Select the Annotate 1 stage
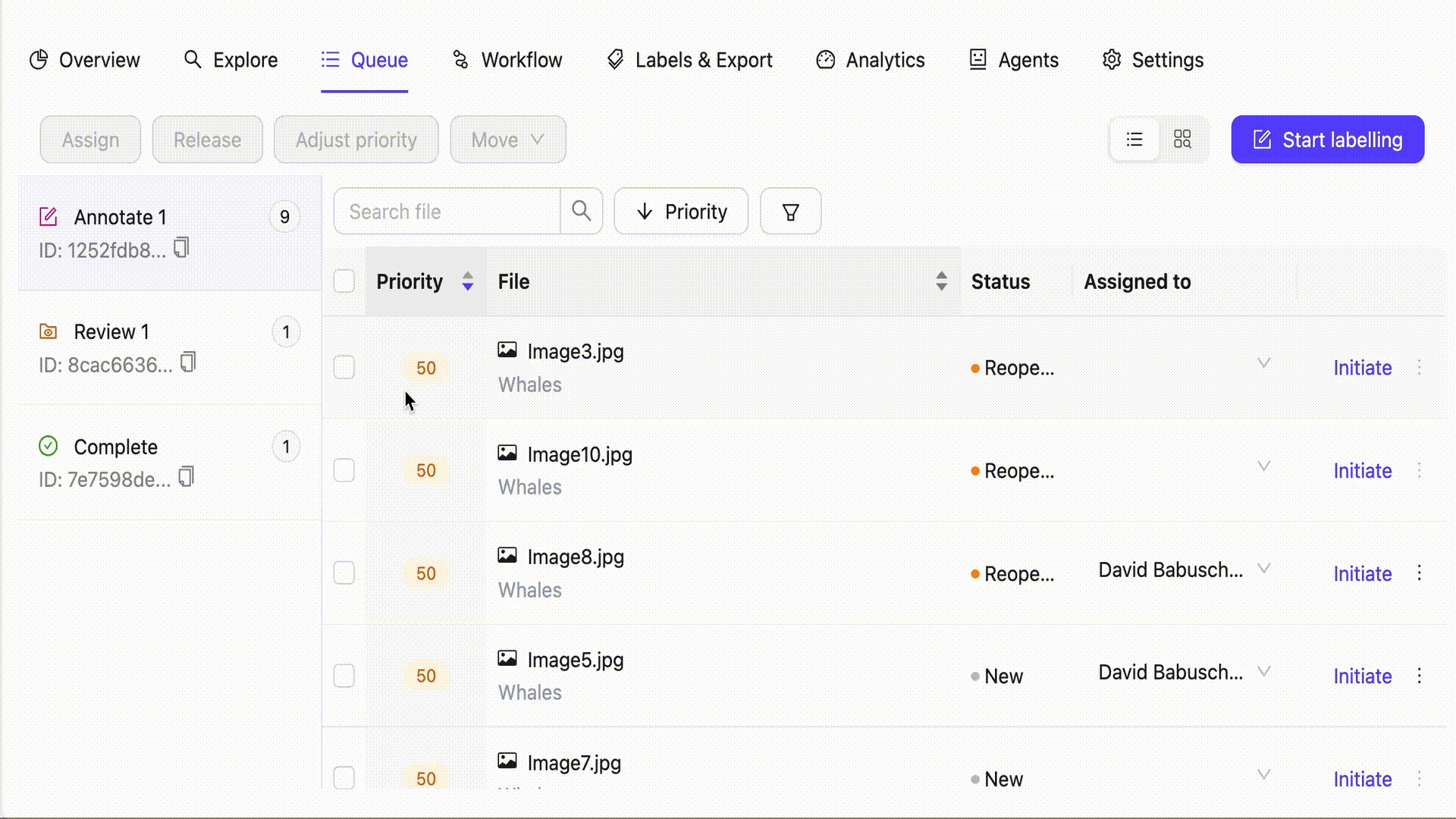The height and width of the screenshot is (819, 1456). (170, 233)
